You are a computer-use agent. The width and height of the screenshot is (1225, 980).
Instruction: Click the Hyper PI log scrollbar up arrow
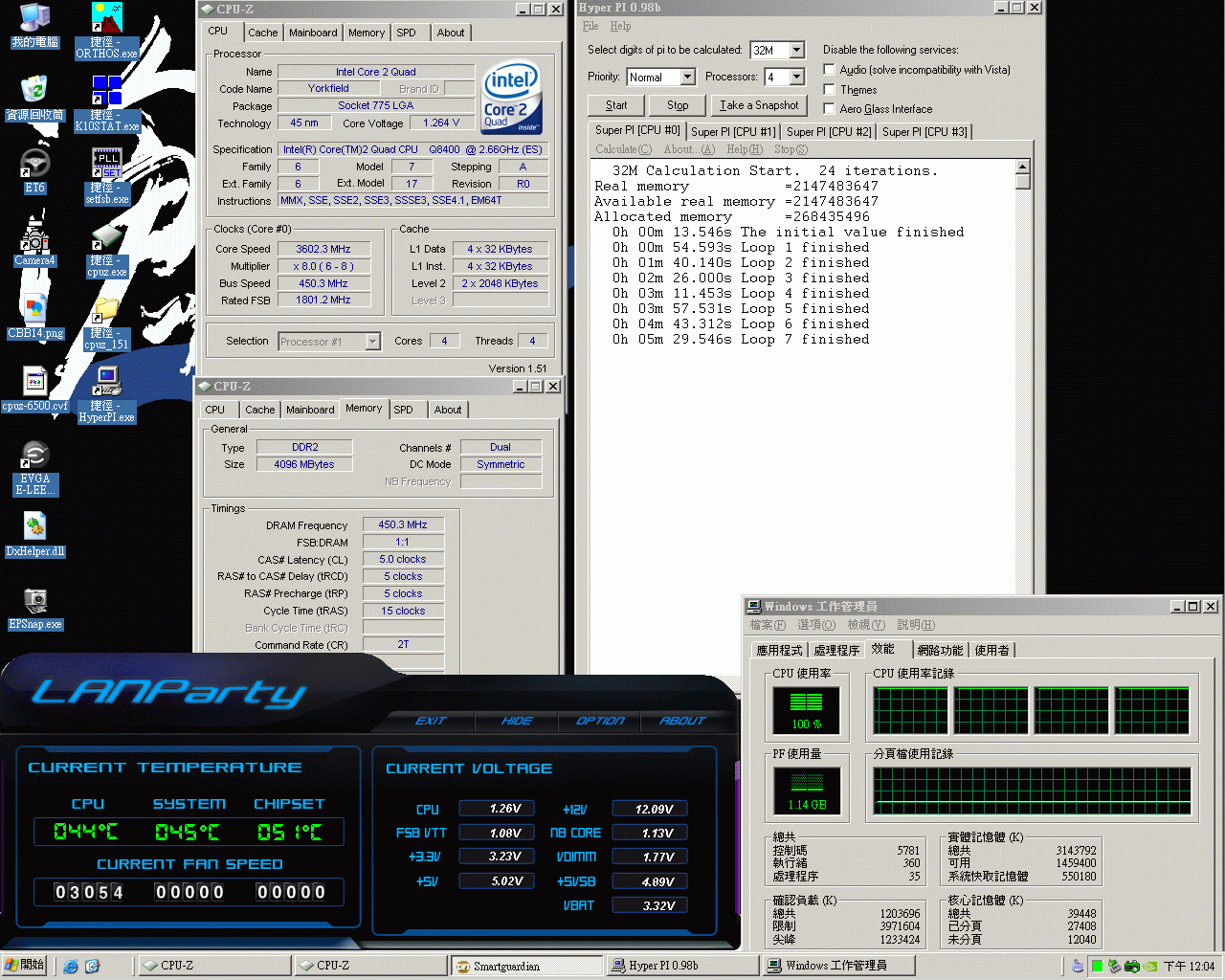pyautogui.click(x=1022, y=167)
